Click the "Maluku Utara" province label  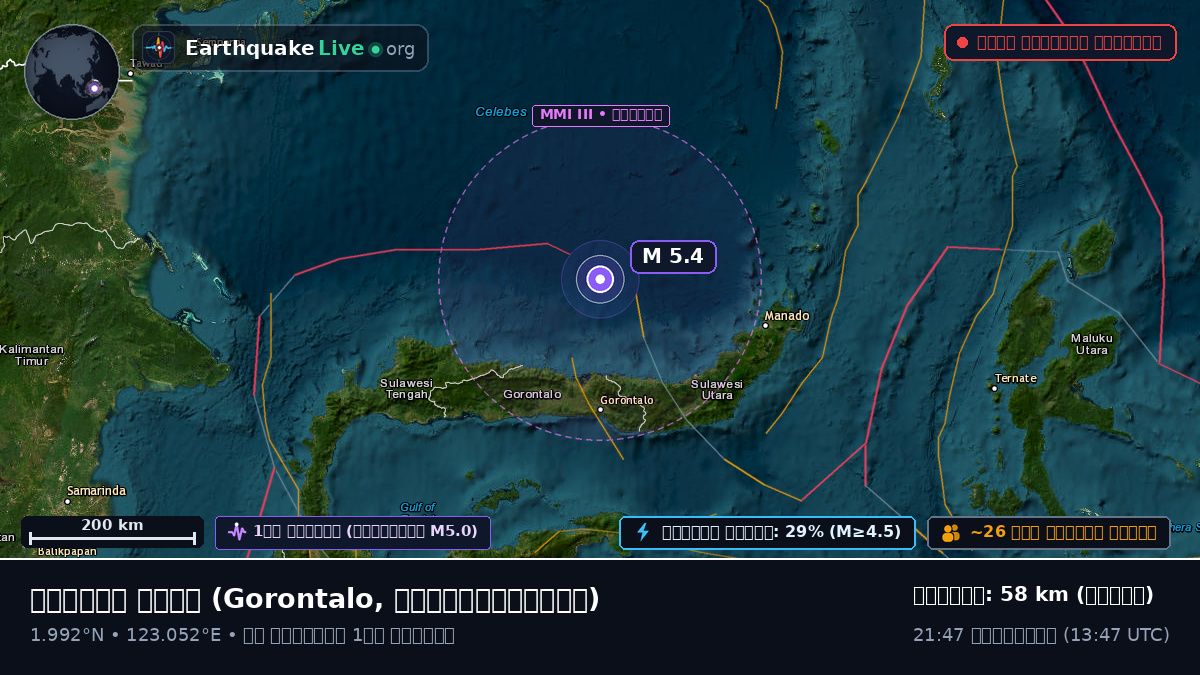pos(1091,344)
